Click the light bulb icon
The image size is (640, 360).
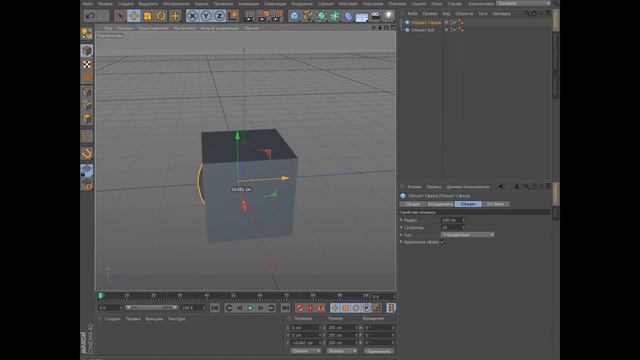389,16
